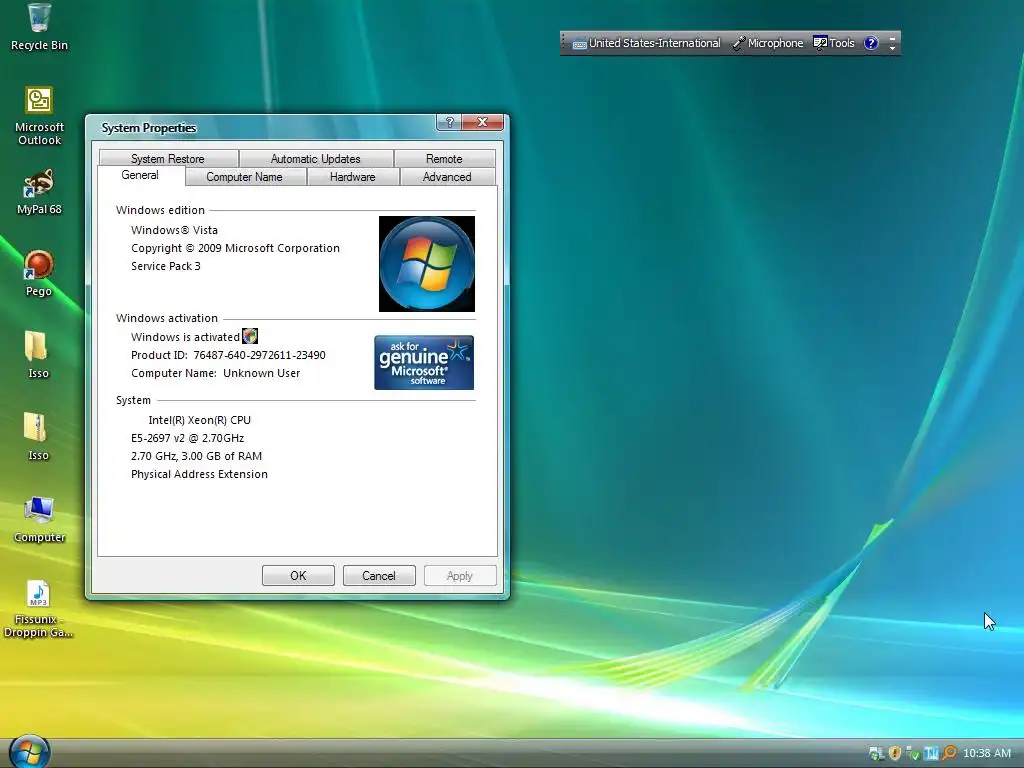Screen dimensions: 1024x768
Task: Click the 2.70 GHz, 3.00 GB of RAM text
Action: coord(197,456)
